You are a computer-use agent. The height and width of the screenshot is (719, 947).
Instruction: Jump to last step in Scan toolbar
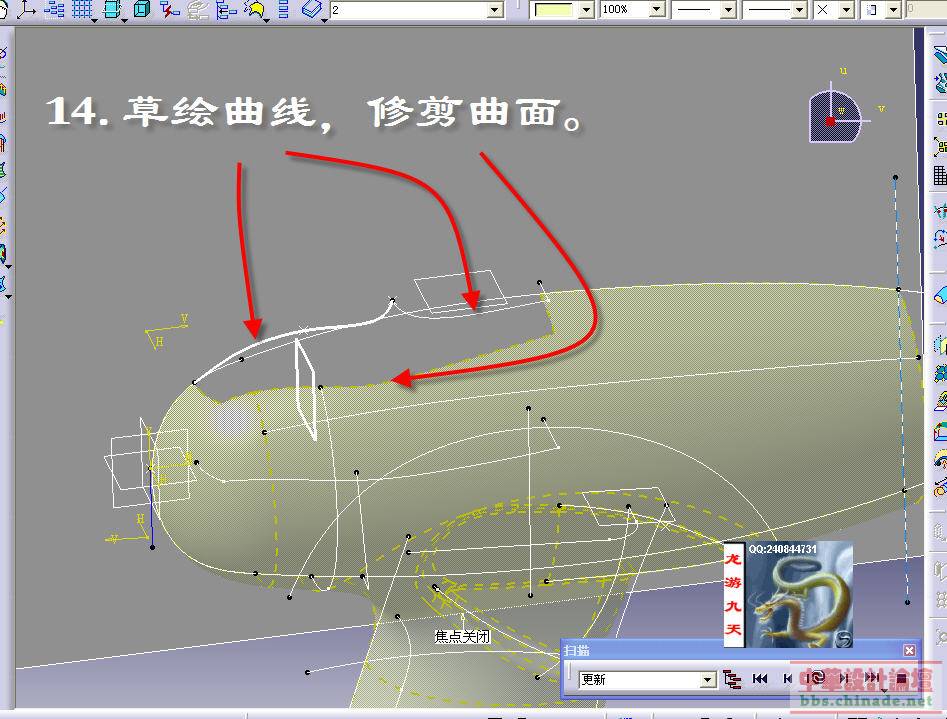[872, 679]
